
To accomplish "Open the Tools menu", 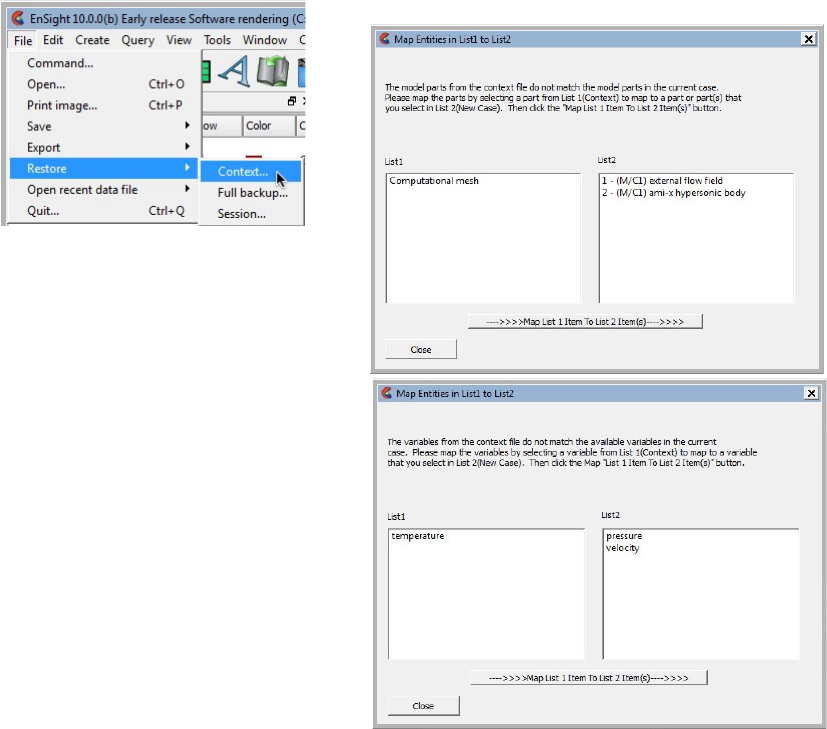I will (x=217, y=40).
